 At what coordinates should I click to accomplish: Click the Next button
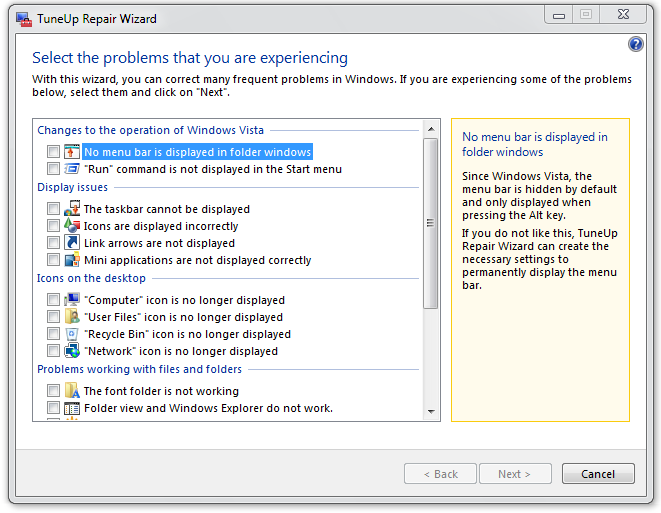coord(515,474)
